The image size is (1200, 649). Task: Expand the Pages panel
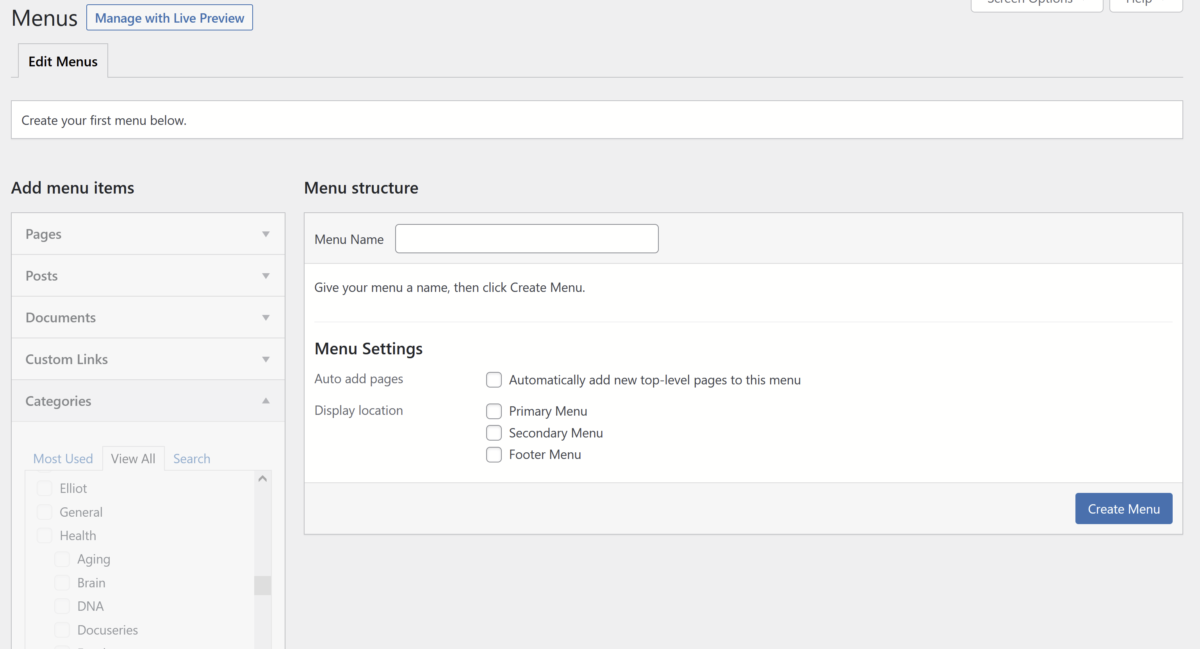(x=147, y=233)
